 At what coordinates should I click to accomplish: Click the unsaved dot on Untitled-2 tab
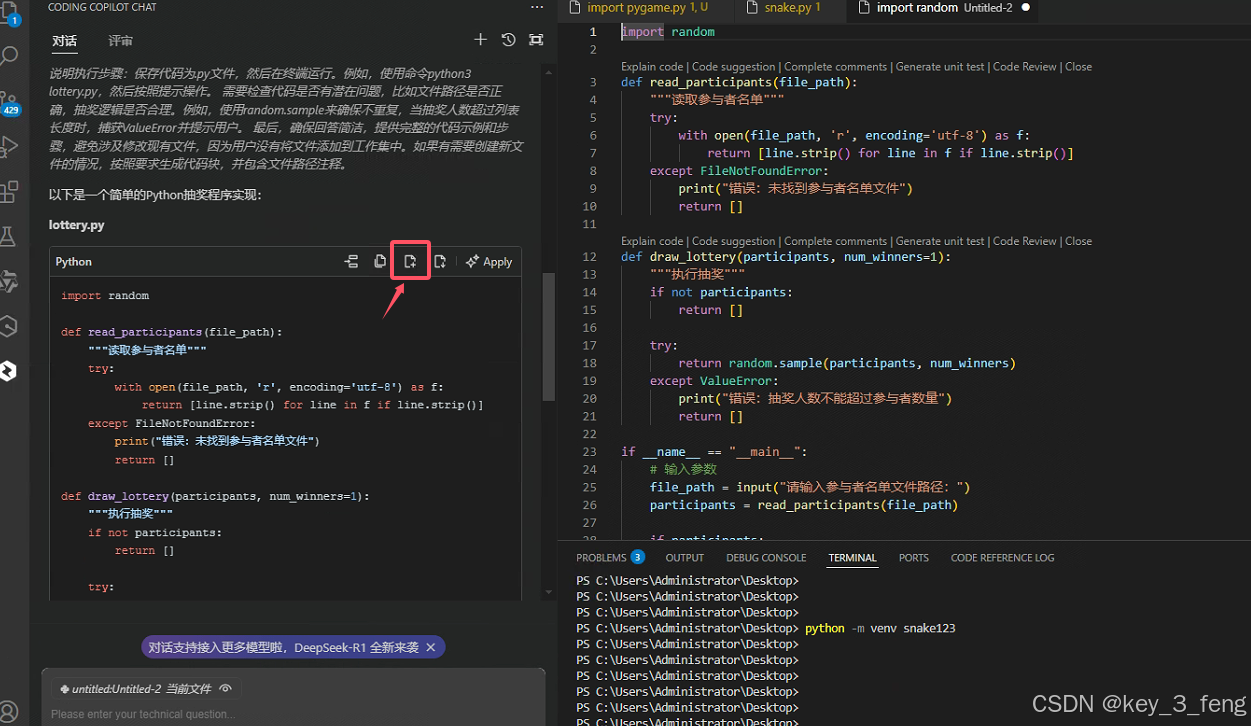1026,8
